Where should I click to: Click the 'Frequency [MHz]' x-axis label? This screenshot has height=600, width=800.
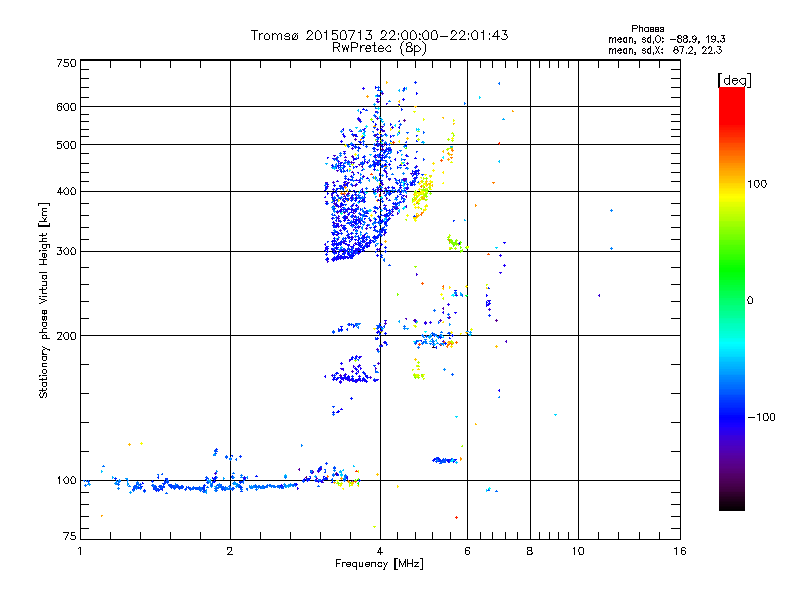pos(379,564)
